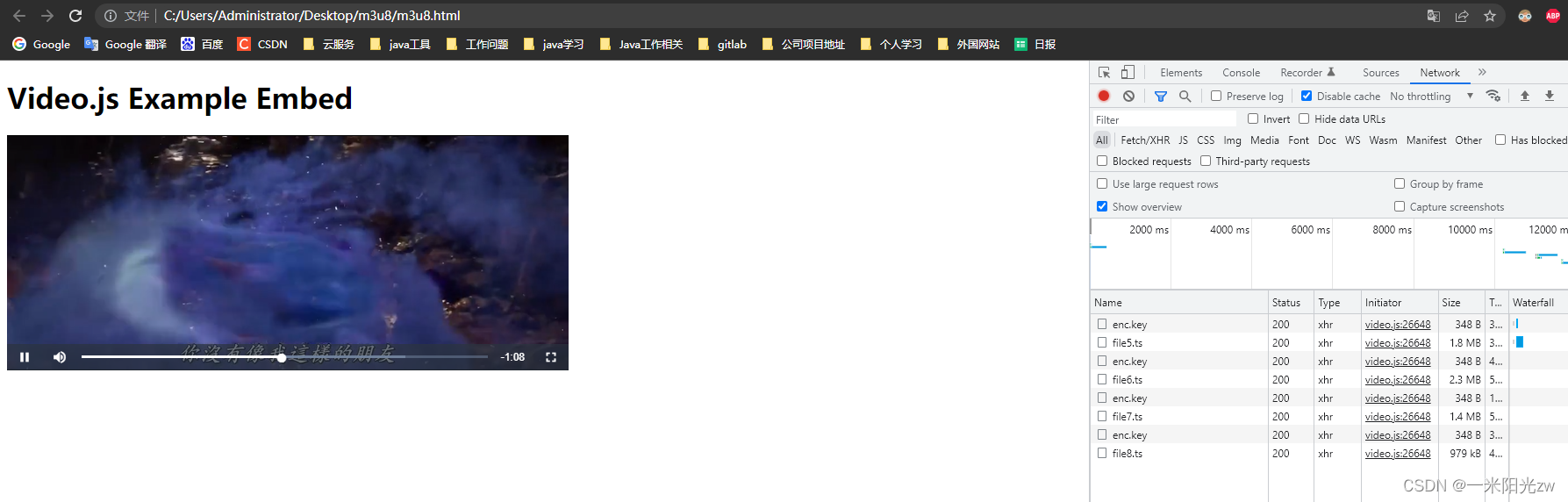The image size is (1568, 502).
Task: Open the CSDN bookmark
Action: tap(262, 44)
